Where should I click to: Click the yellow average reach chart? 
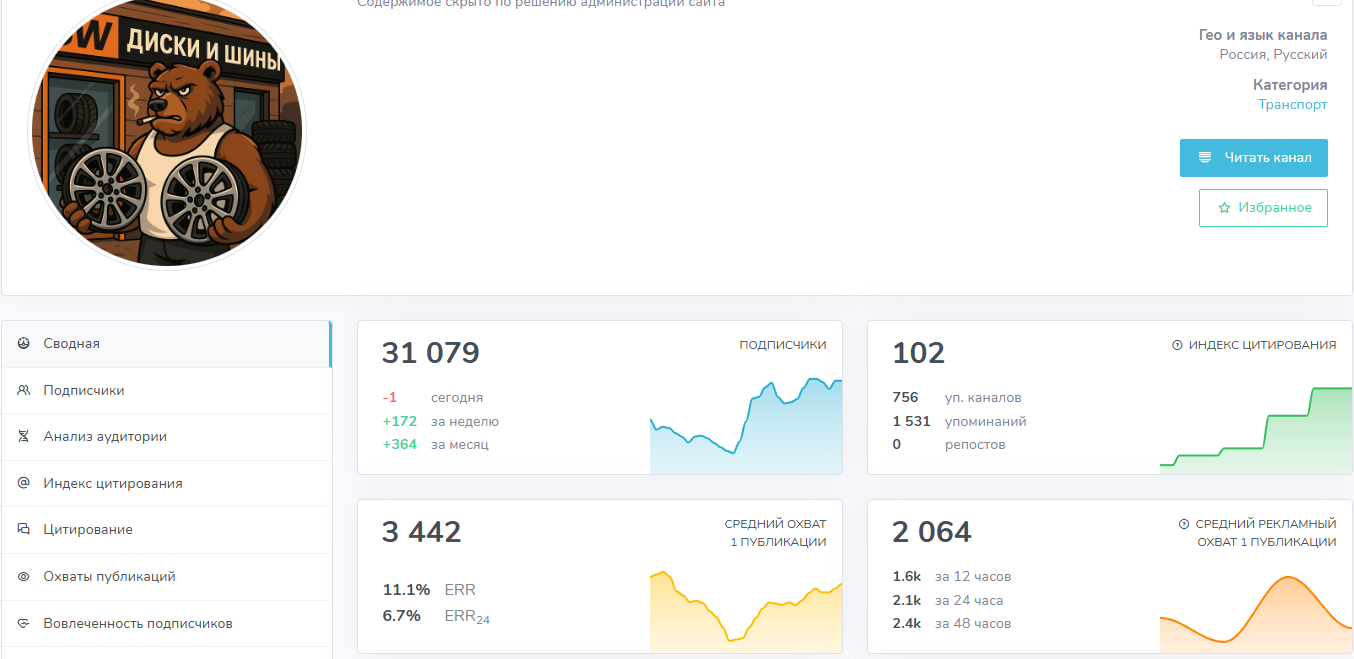pyautogui.click(x=745, y=612)
